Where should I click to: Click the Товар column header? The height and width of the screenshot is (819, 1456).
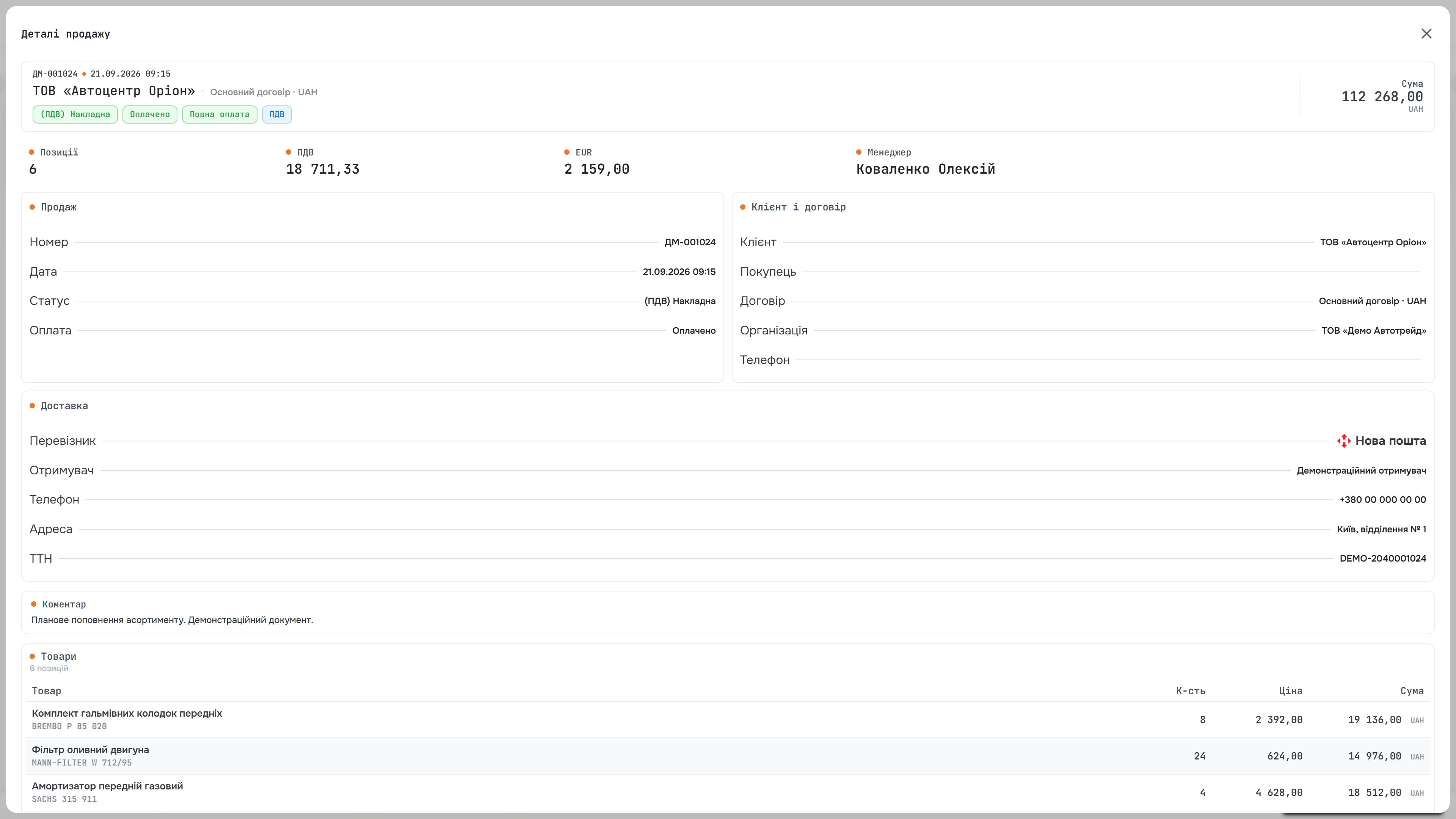point(46,691)
